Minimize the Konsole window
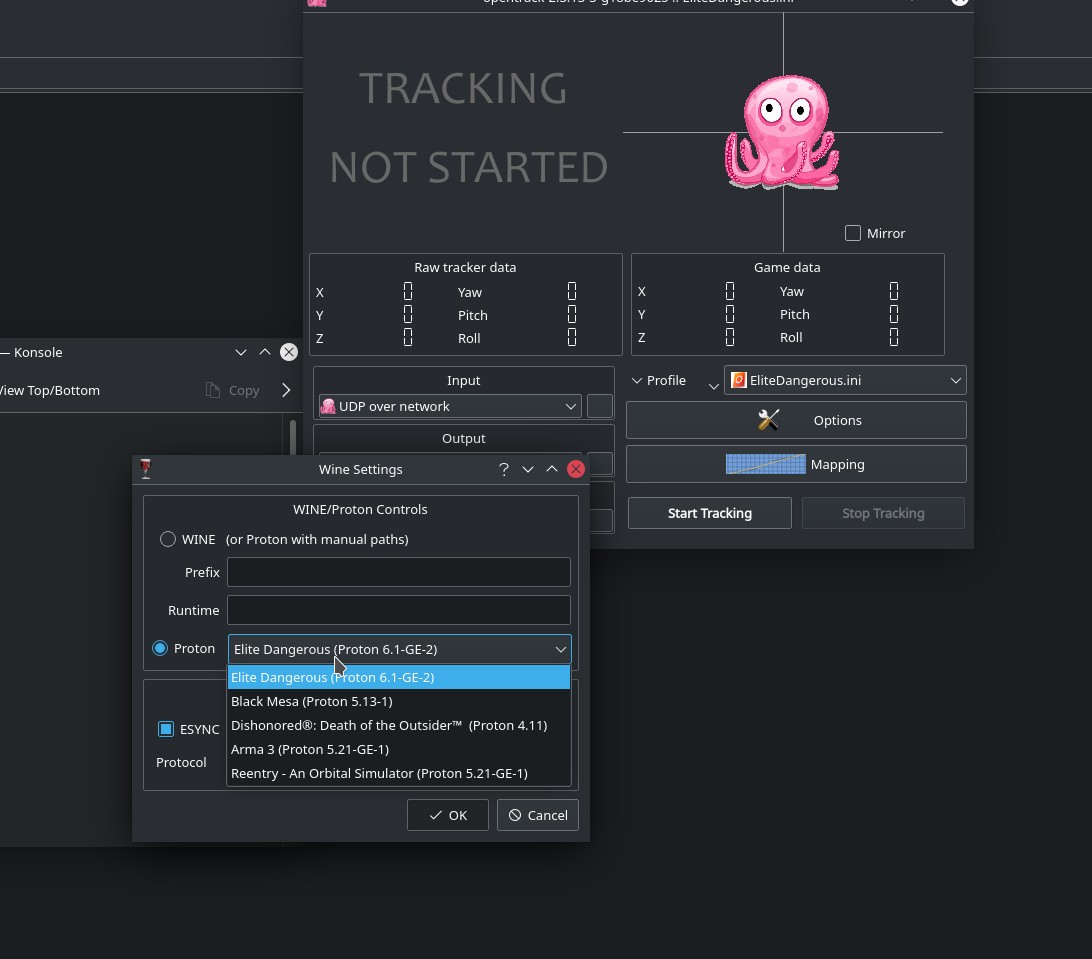This screenshot has height=959, width=1092. 241,352
